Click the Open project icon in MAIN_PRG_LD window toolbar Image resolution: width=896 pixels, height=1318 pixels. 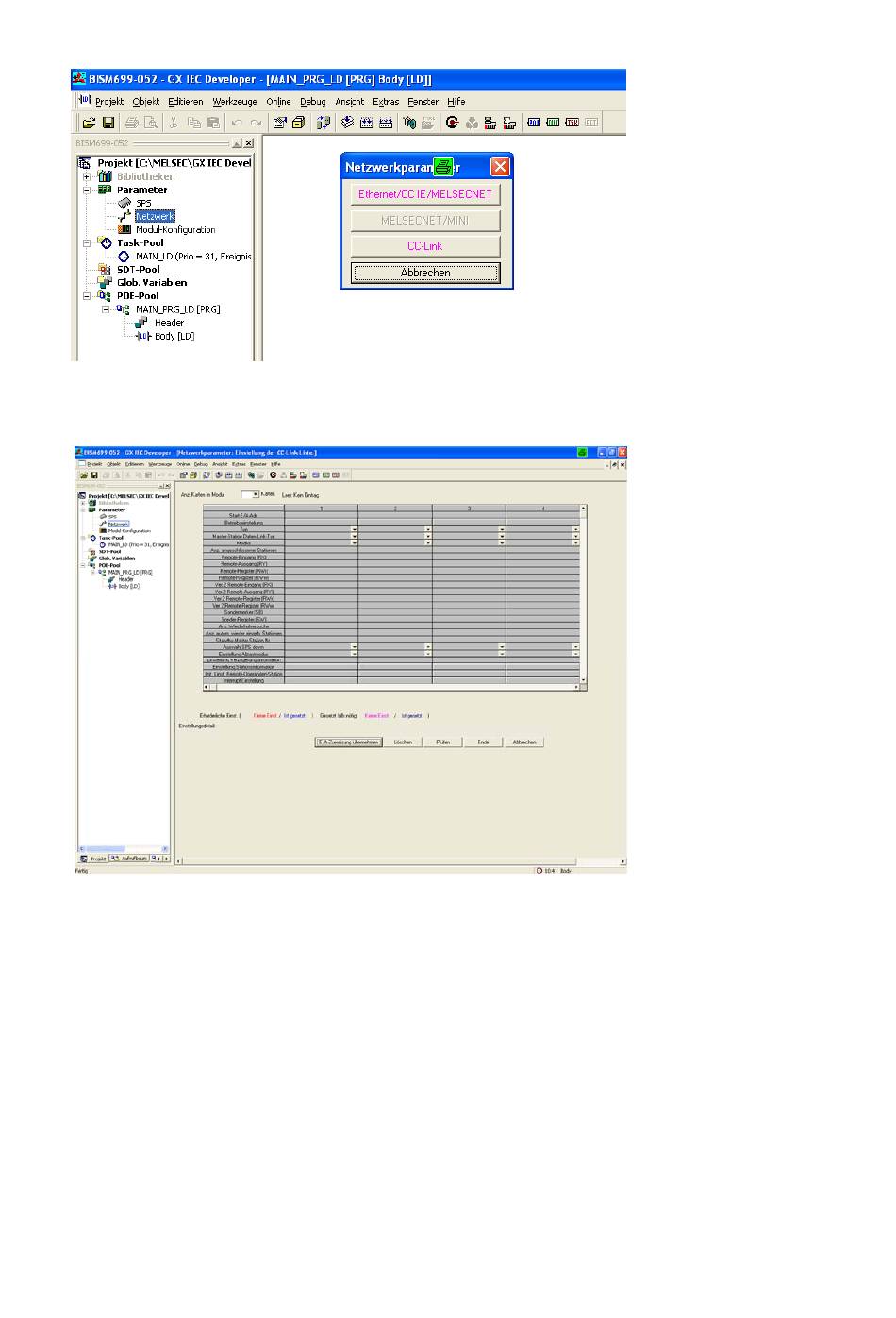point(89,123)
